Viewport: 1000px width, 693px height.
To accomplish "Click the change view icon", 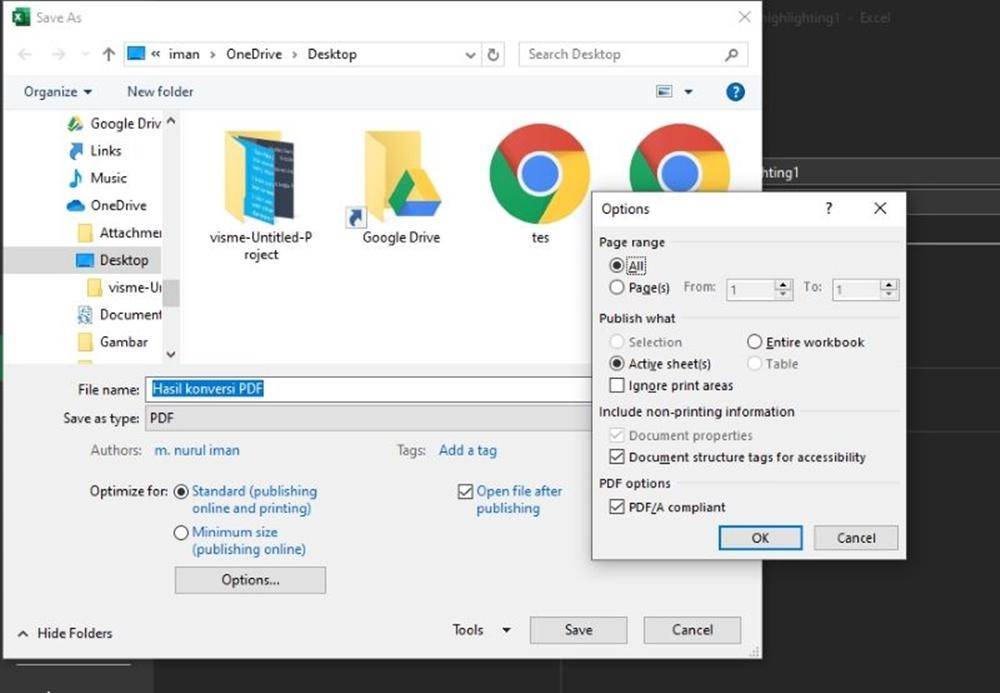I will pyautogui.click(x=664, y=92).
